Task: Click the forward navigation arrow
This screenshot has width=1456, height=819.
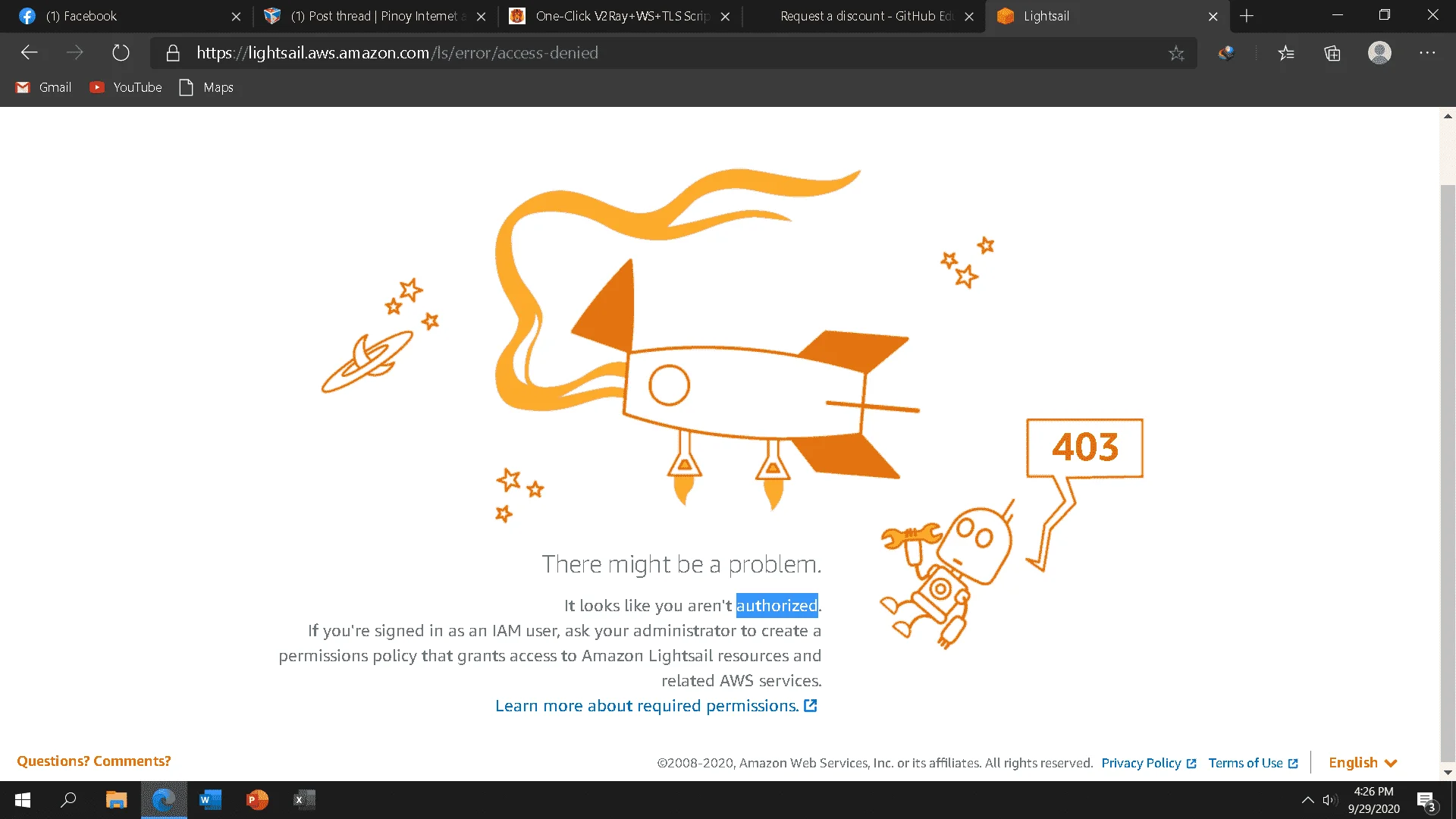Action: point(74,53)
